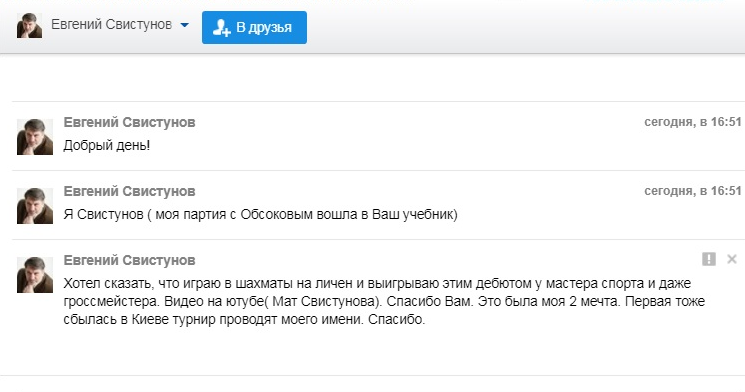Screen dimensions: 745x392
Task: Click the add-person icon in friend button
Action: click(x=221, y=28)
